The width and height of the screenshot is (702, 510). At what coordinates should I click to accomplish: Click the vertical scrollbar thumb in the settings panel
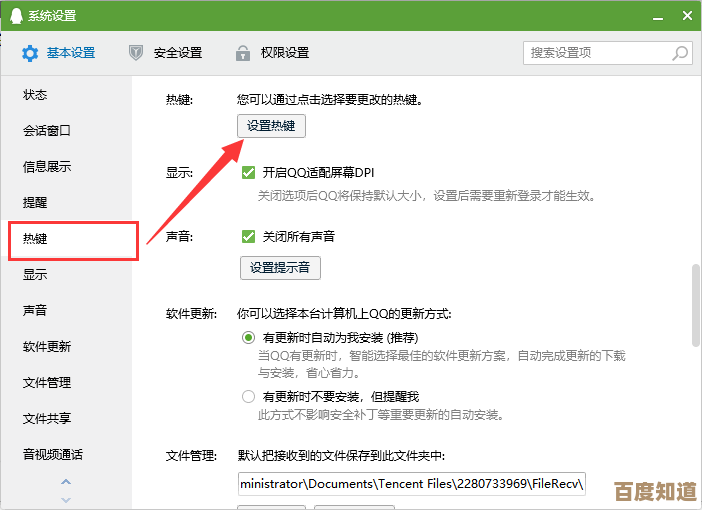695,305
